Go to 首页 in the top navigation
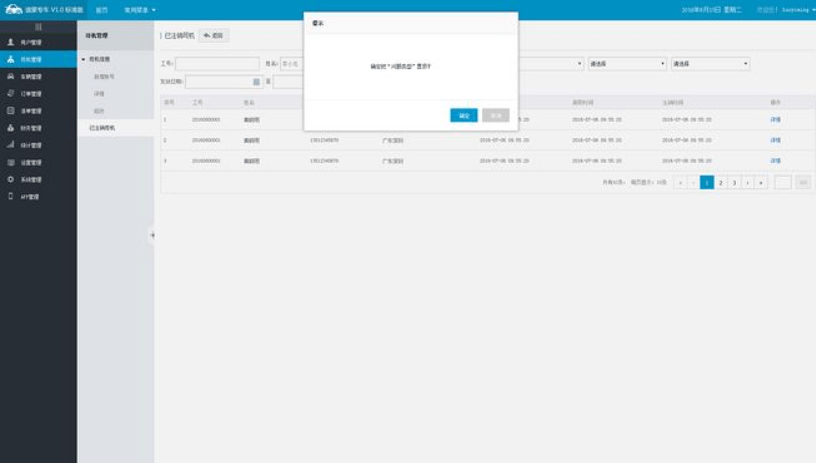The image size is (816, 463). tap(101, 9)
